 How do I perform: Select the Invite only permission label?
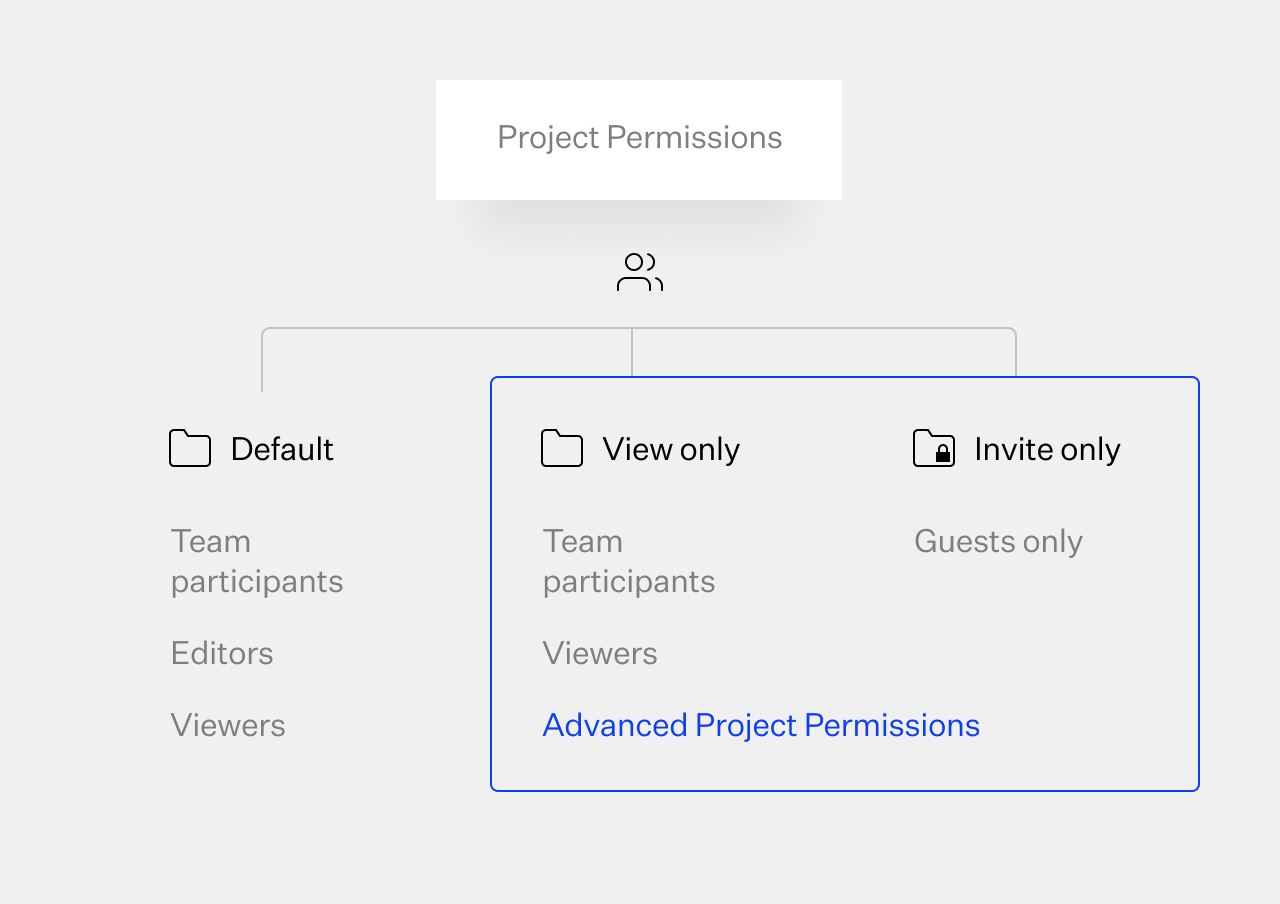click(1047, 449)
